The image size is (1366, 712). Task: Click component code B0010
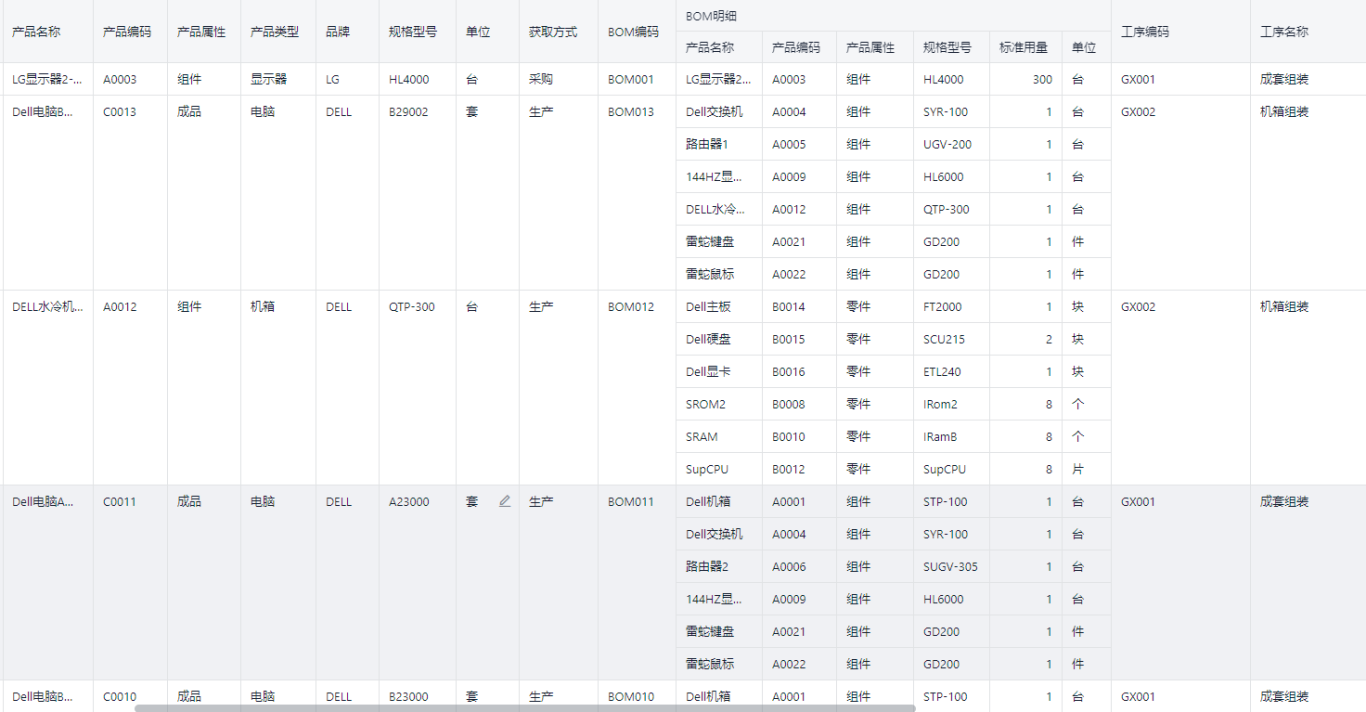(788, 437)
